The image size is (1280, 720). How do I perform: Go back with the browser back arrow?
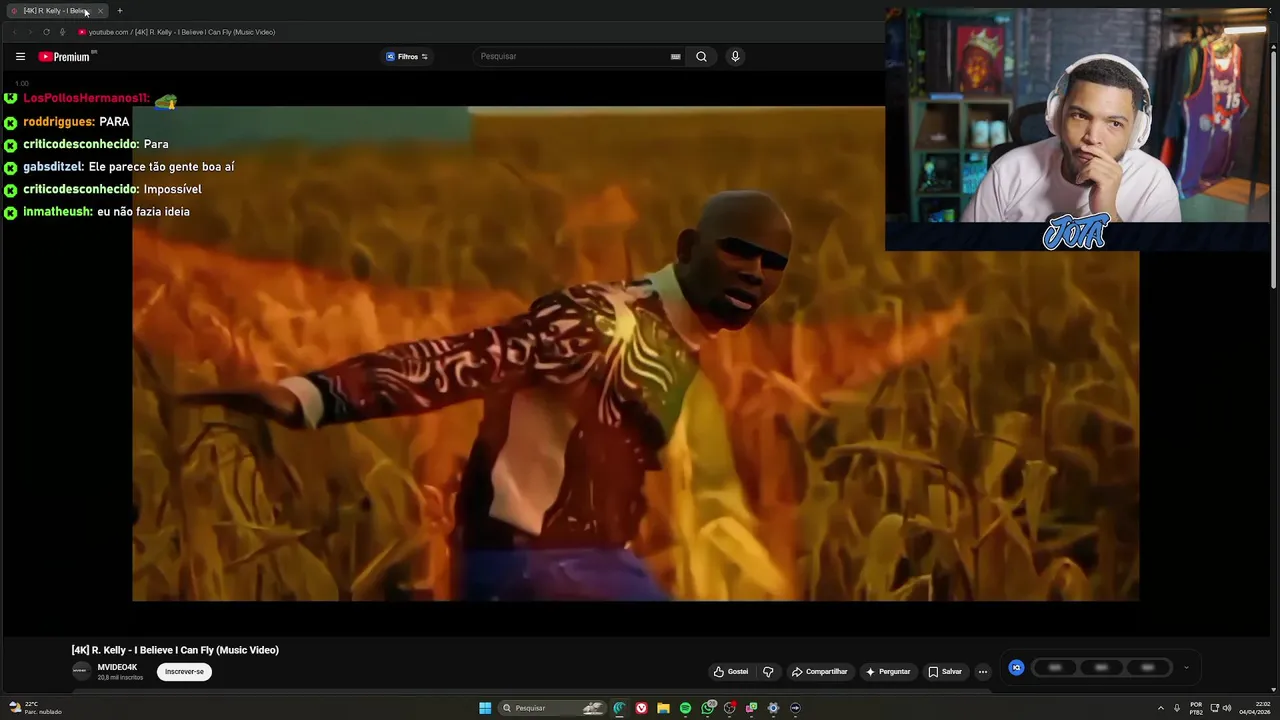pos(15,32)
